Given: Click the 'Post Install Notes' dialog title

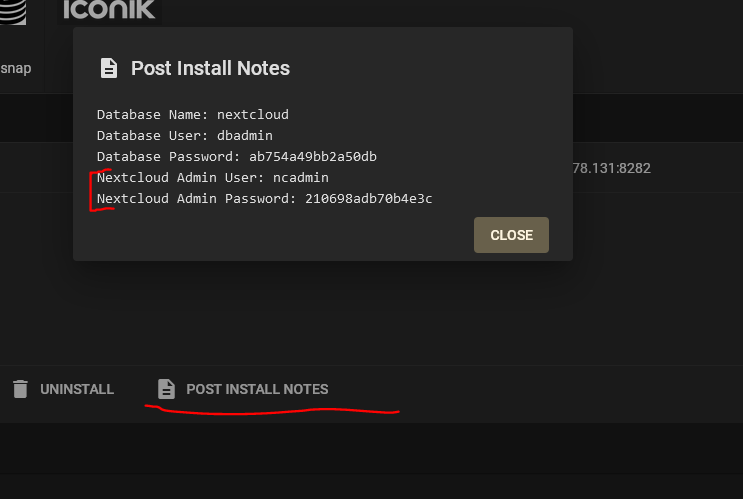Looking at the screenshot, I should click(210, 68).
